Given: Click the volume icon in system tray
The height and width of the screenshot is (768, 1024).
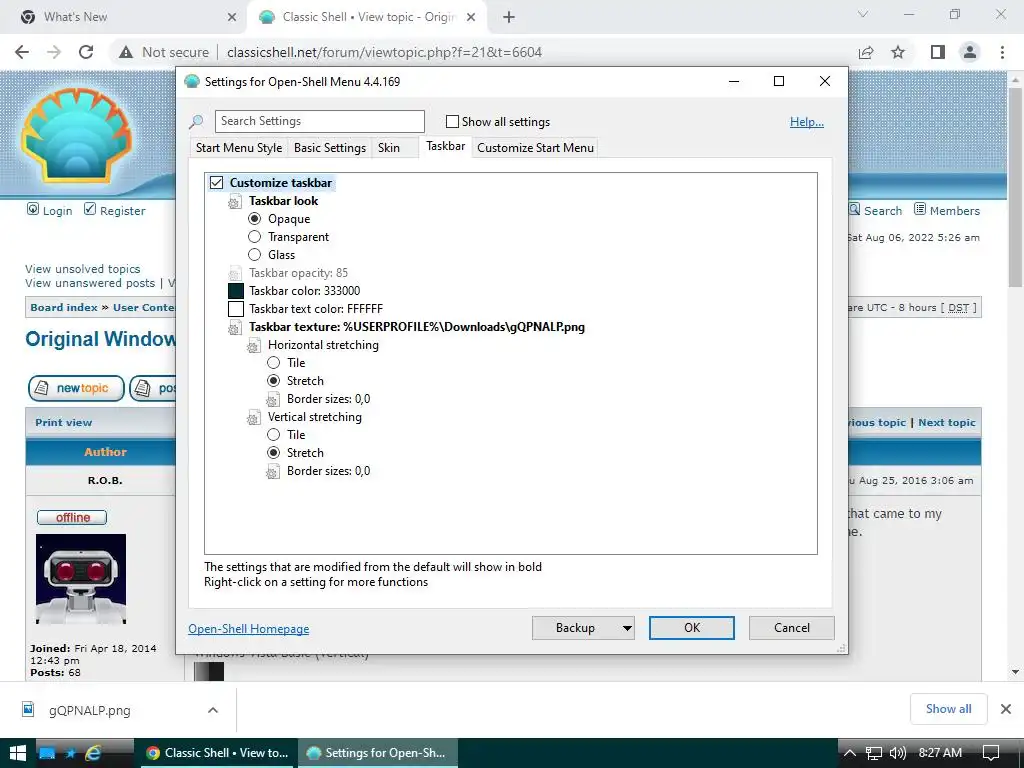Looking at the screenshot, I should click(x=898, y=753).
